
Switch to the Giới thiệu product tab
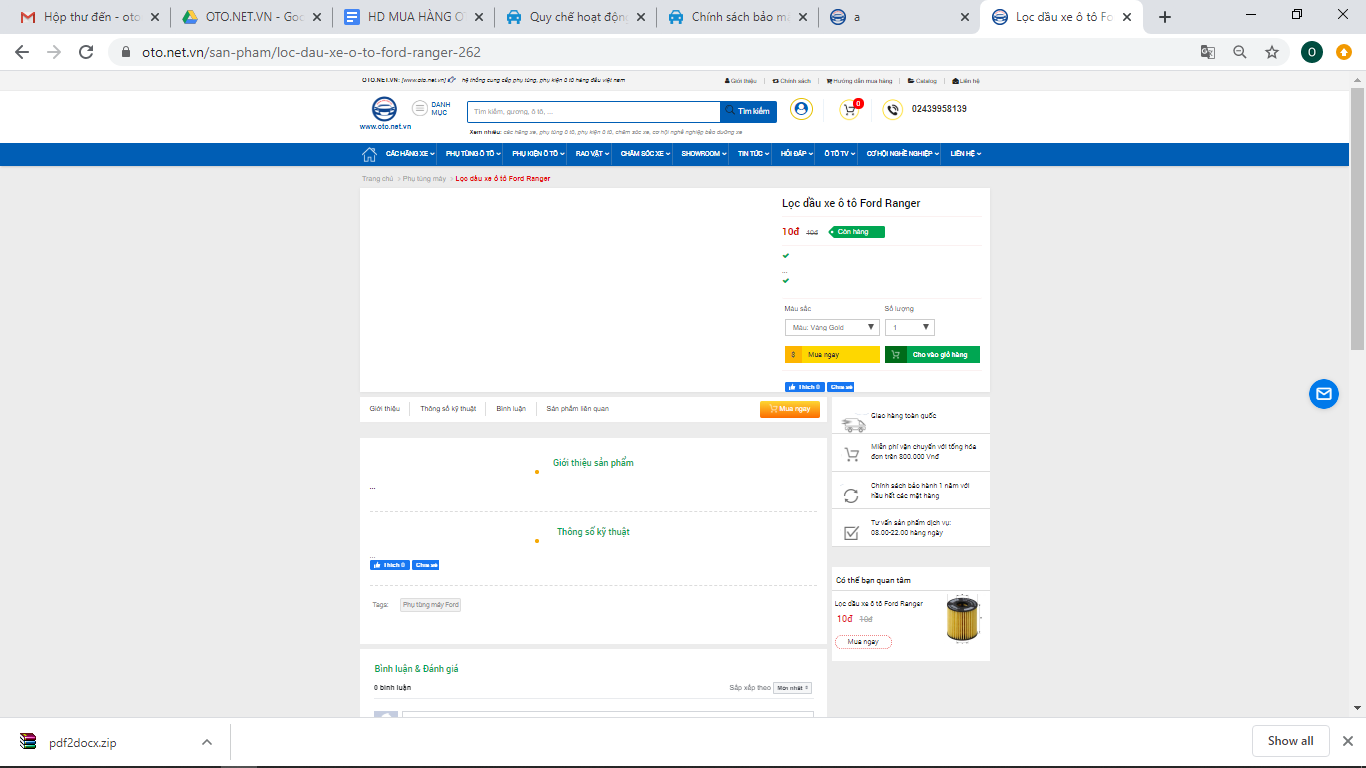(384, 409)
